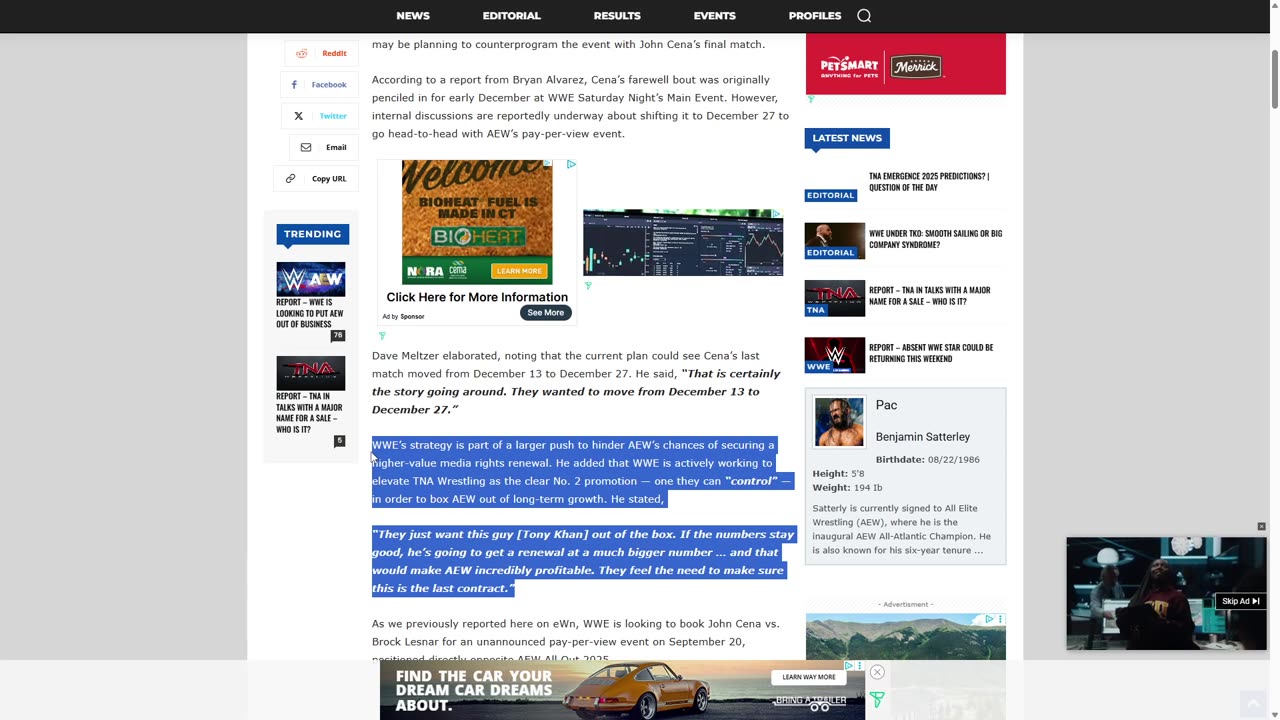Close the bottom car banner ad
Image resolution: width=1280 pixels, height=720 pixels.
pos(877,672)
